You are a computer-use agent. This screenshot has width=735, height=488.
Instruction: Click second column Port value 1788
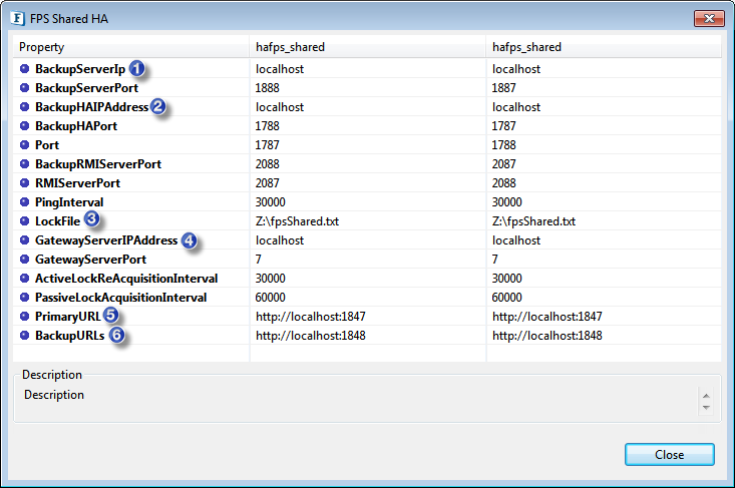(504, 145)
